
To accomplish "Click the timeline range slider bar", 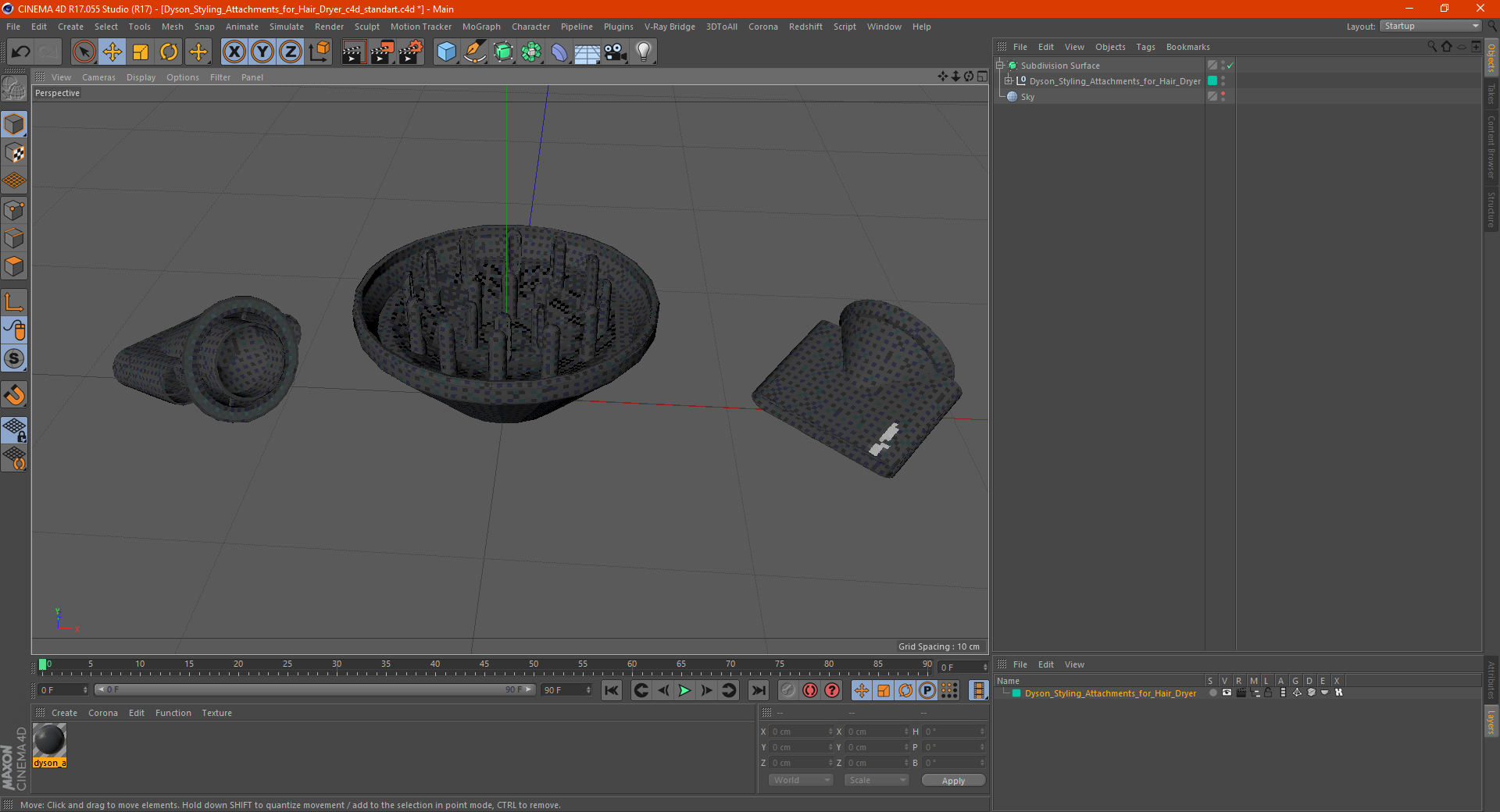I will pyautogui.click(x=315, y=689).
